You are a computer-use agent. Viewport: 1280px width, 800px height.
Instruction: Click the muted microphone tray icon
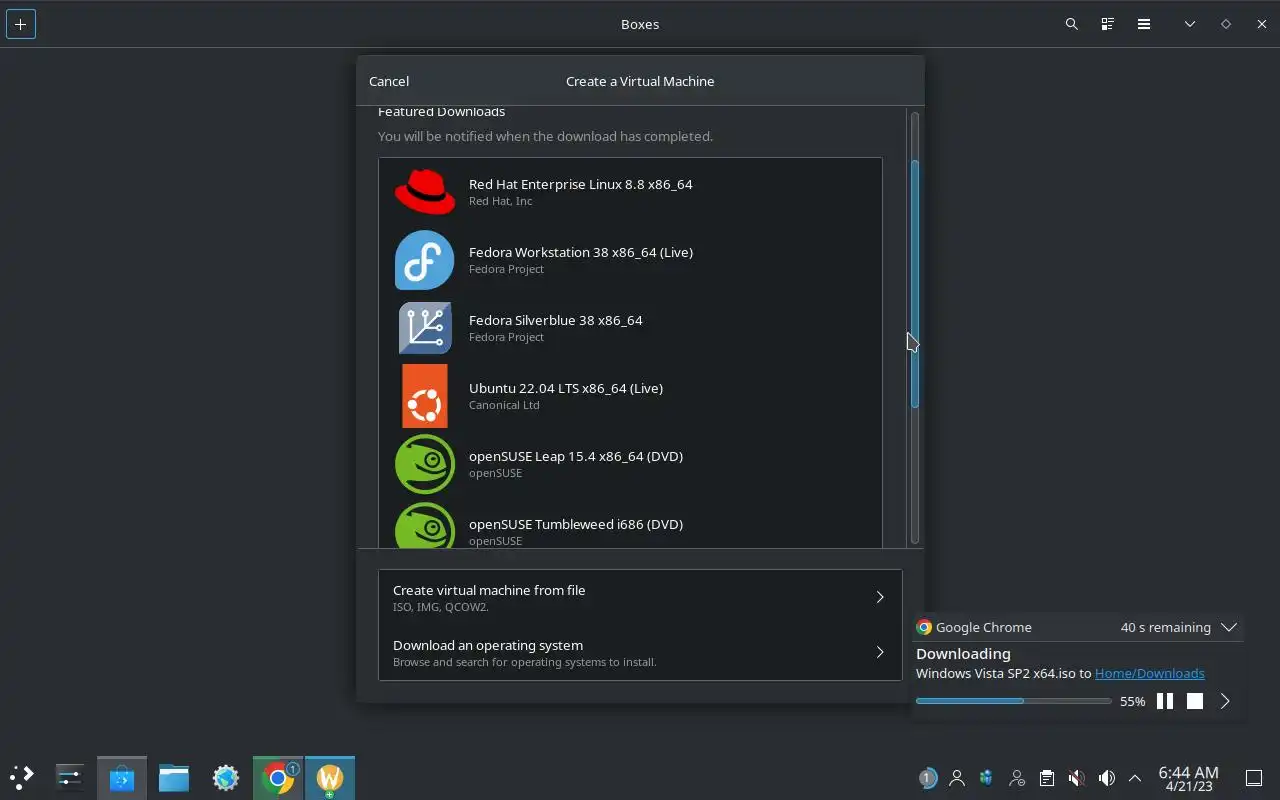(x=1076, y=778)
